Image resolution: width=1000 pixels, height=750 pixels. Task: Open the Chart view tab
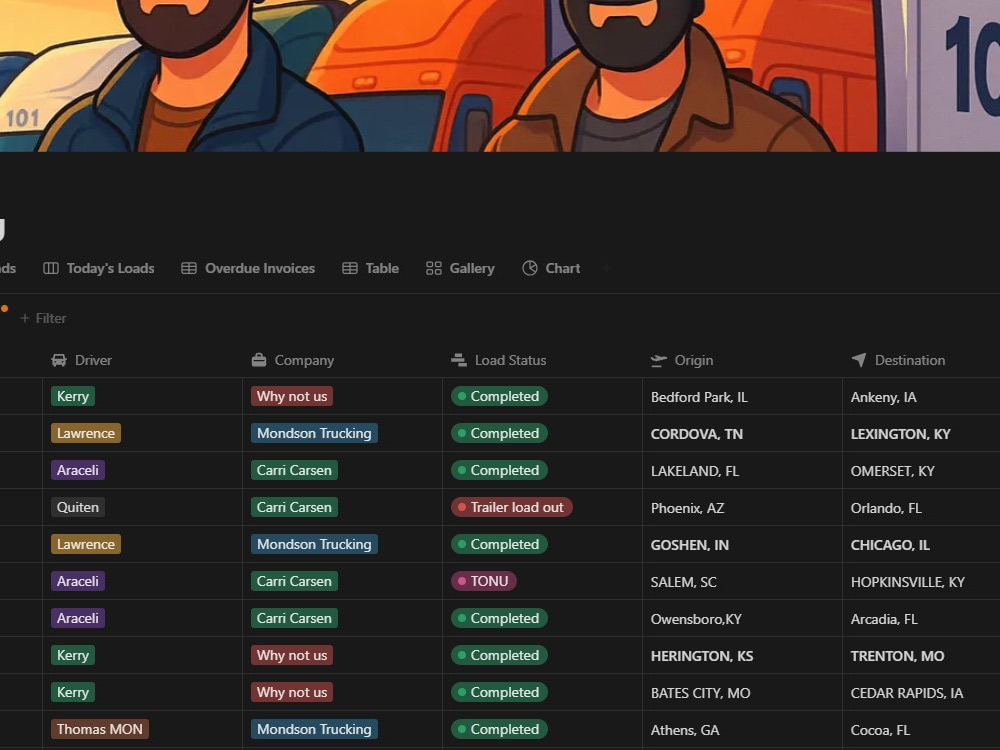tap(551, 268)
